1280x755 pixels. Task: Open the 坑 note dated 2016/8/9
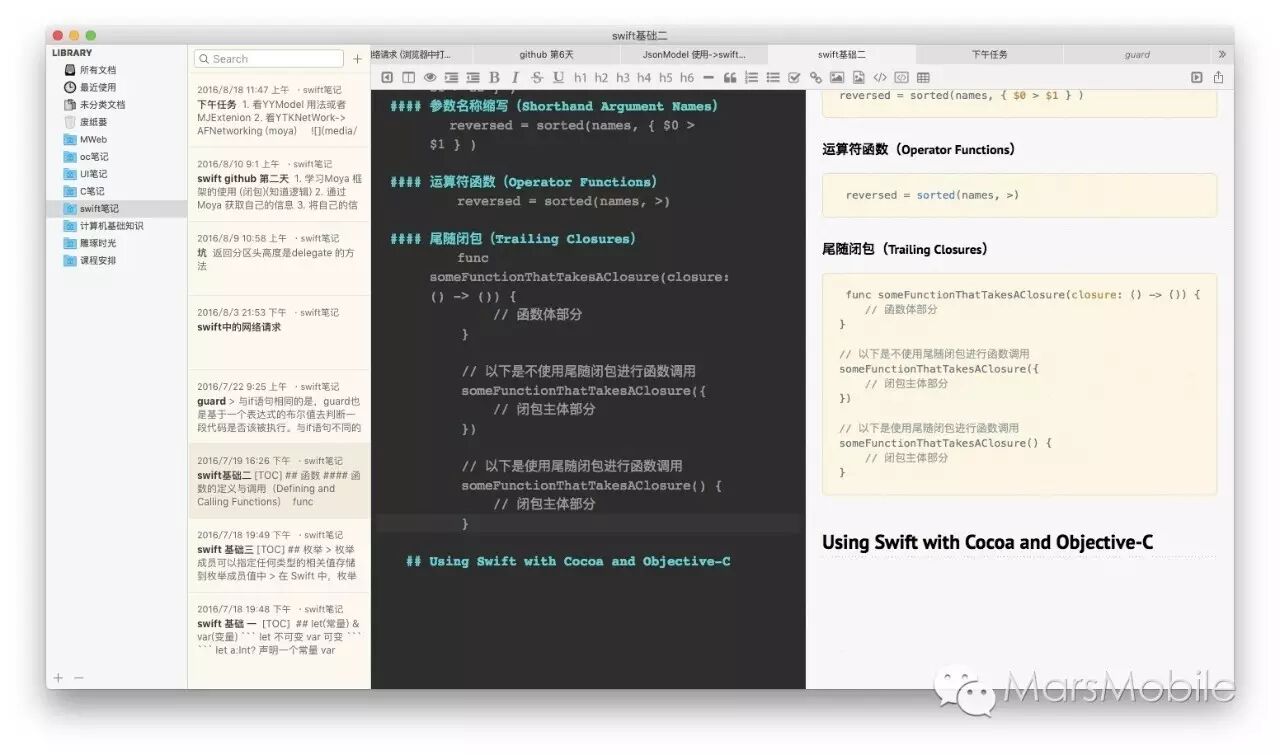[x=279, y=258]
